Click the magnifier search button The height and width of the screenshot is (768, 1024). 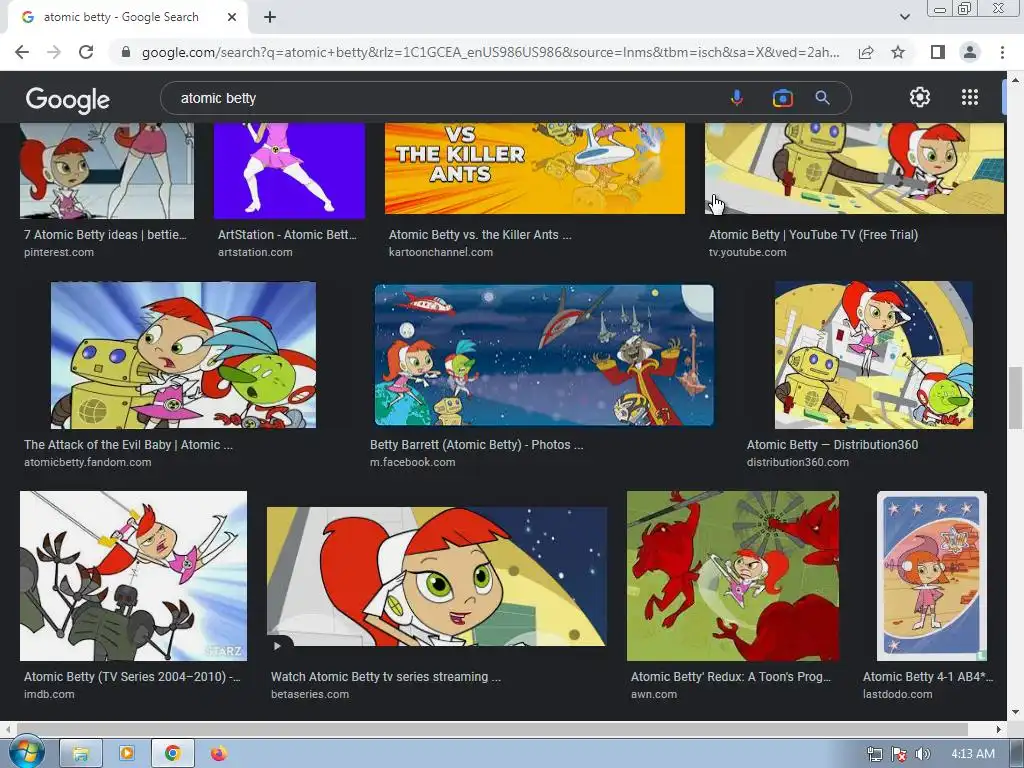[x=822, y=98]
